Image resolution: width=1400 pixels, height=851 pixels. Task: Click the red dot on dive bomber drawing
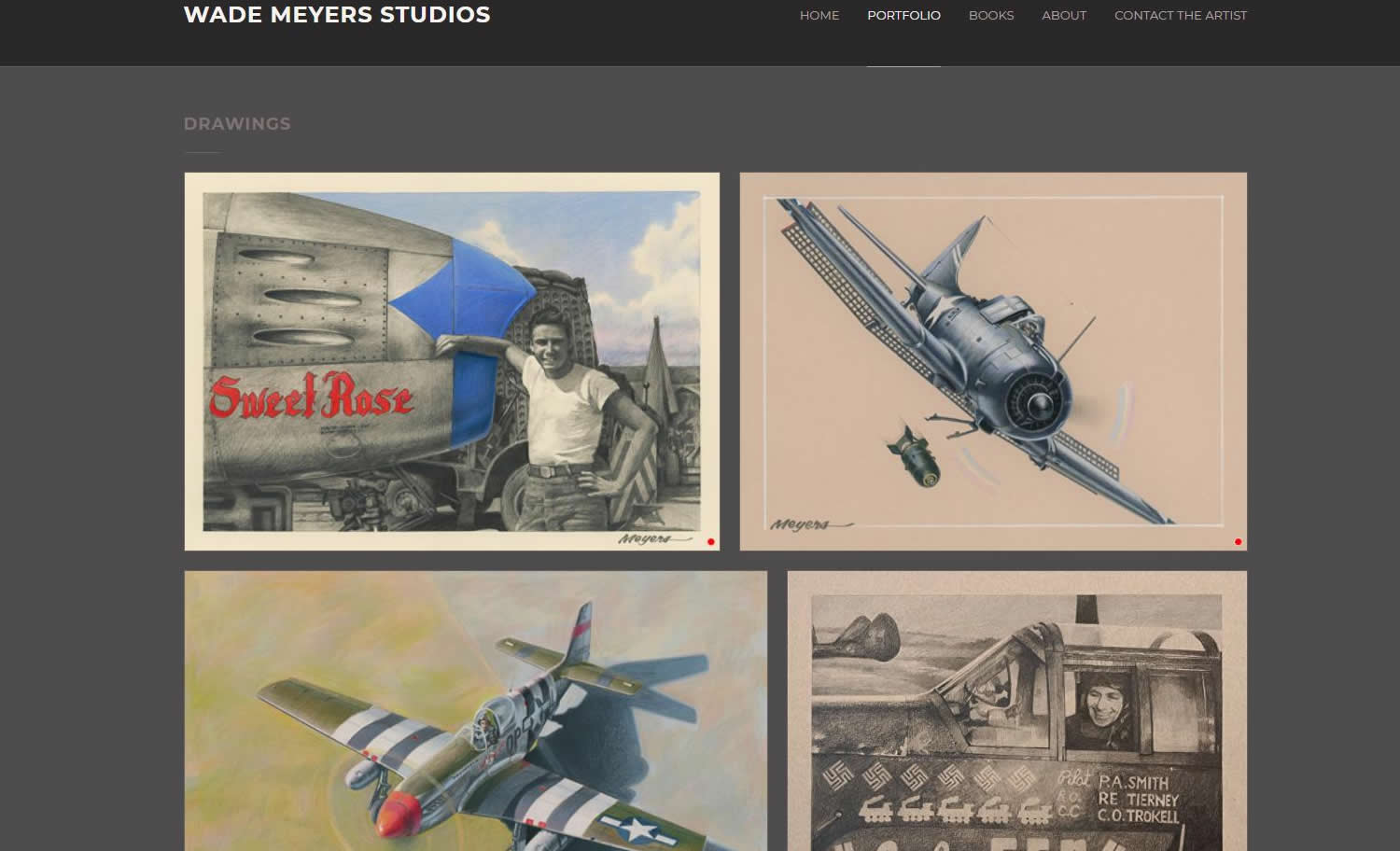pos(1238,541)
